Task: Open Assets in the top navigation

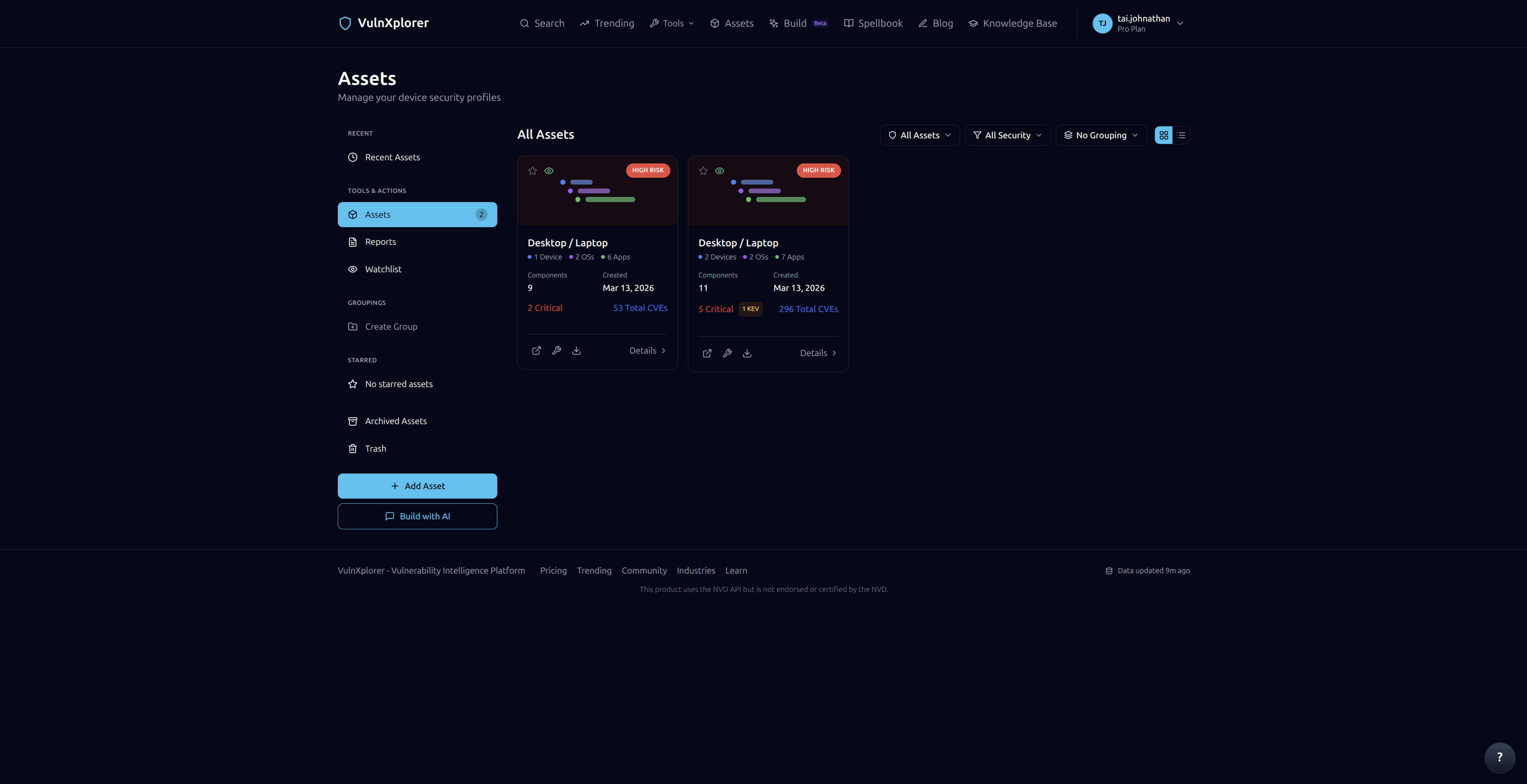Action: (732, 23)
